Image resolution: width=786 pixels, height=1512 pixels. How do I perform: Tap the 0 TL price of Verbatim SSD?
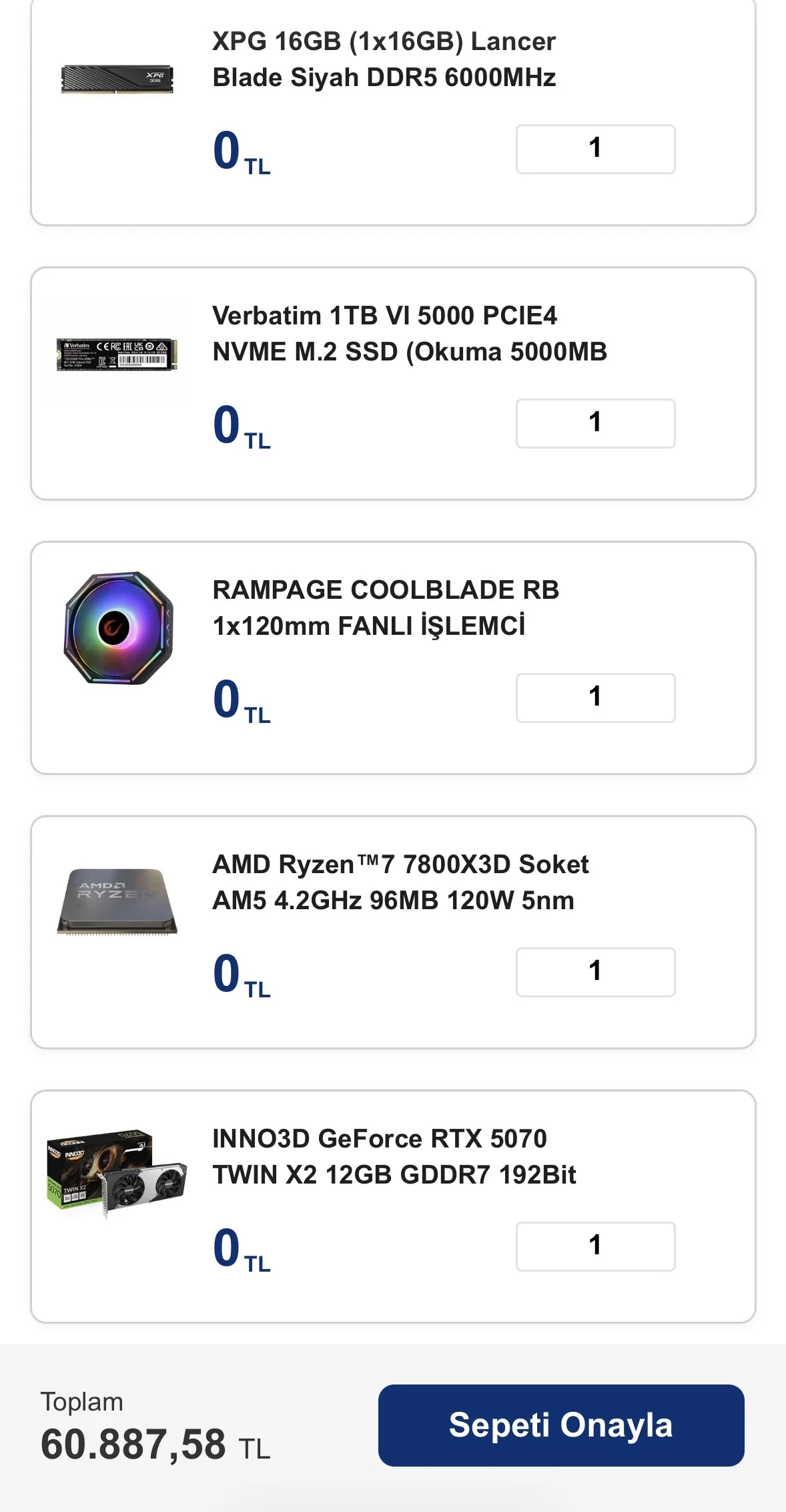coord(241,426)
